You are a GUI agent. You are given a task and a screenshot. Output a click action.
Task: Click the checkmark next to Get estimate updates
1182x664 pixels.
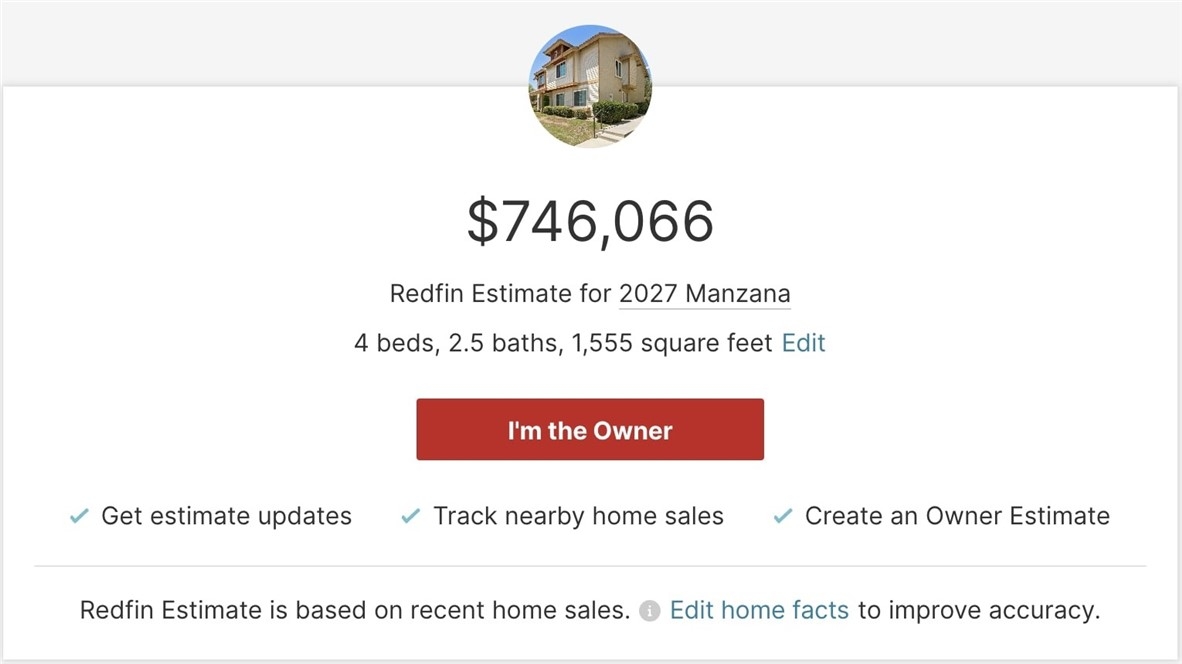[x=79, y=516]
